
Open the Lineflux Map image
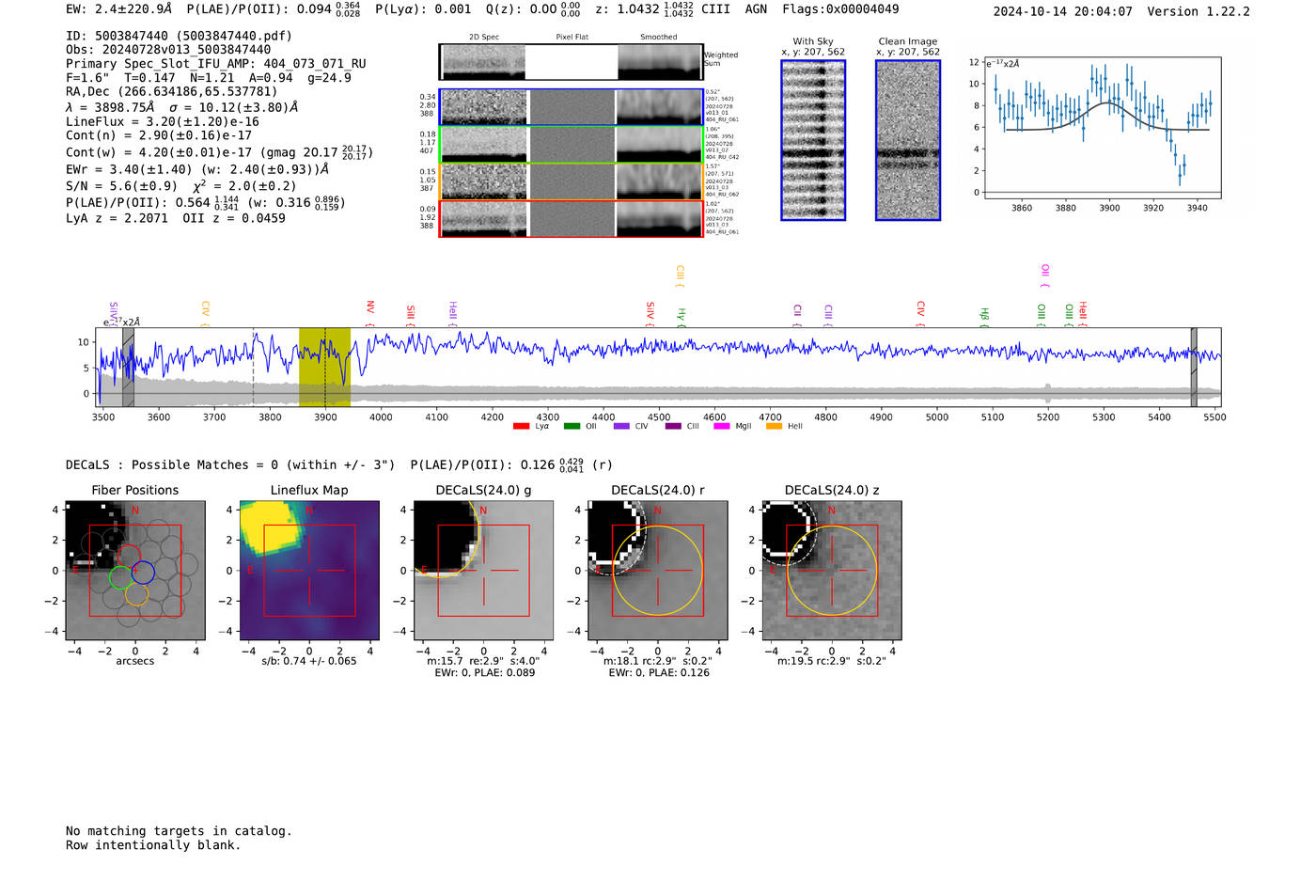(309, 570)
